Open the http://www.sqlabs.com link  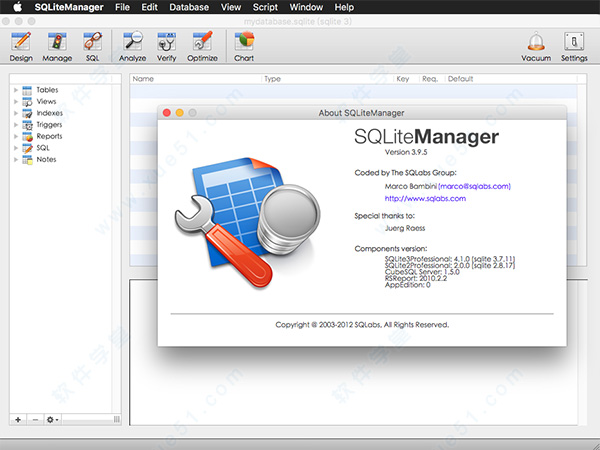tap(425, 198)
